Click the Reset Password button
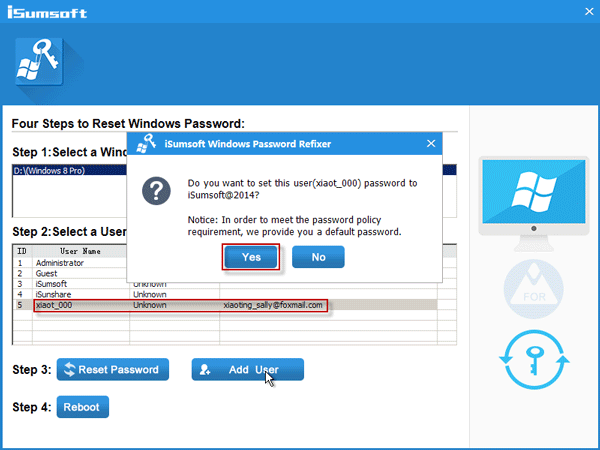The width and height of the screenshot is (600, 450). pyautogui.click(x=113, y=369)
